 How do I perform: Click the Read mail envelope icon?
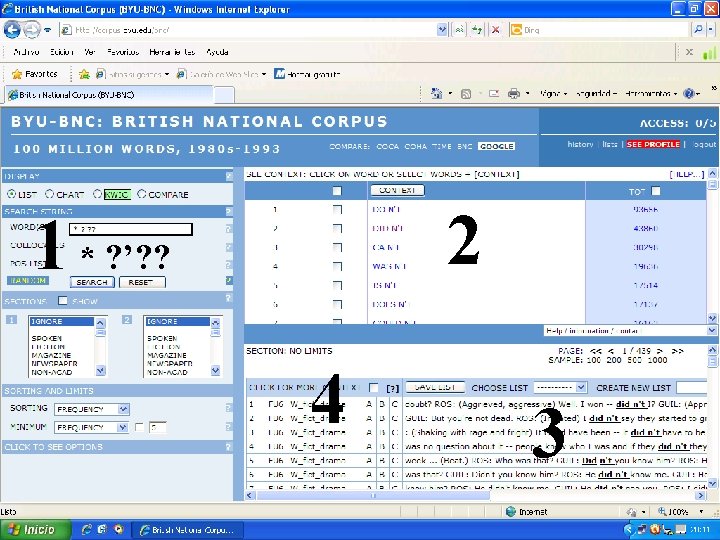click(x=494, y=94)
